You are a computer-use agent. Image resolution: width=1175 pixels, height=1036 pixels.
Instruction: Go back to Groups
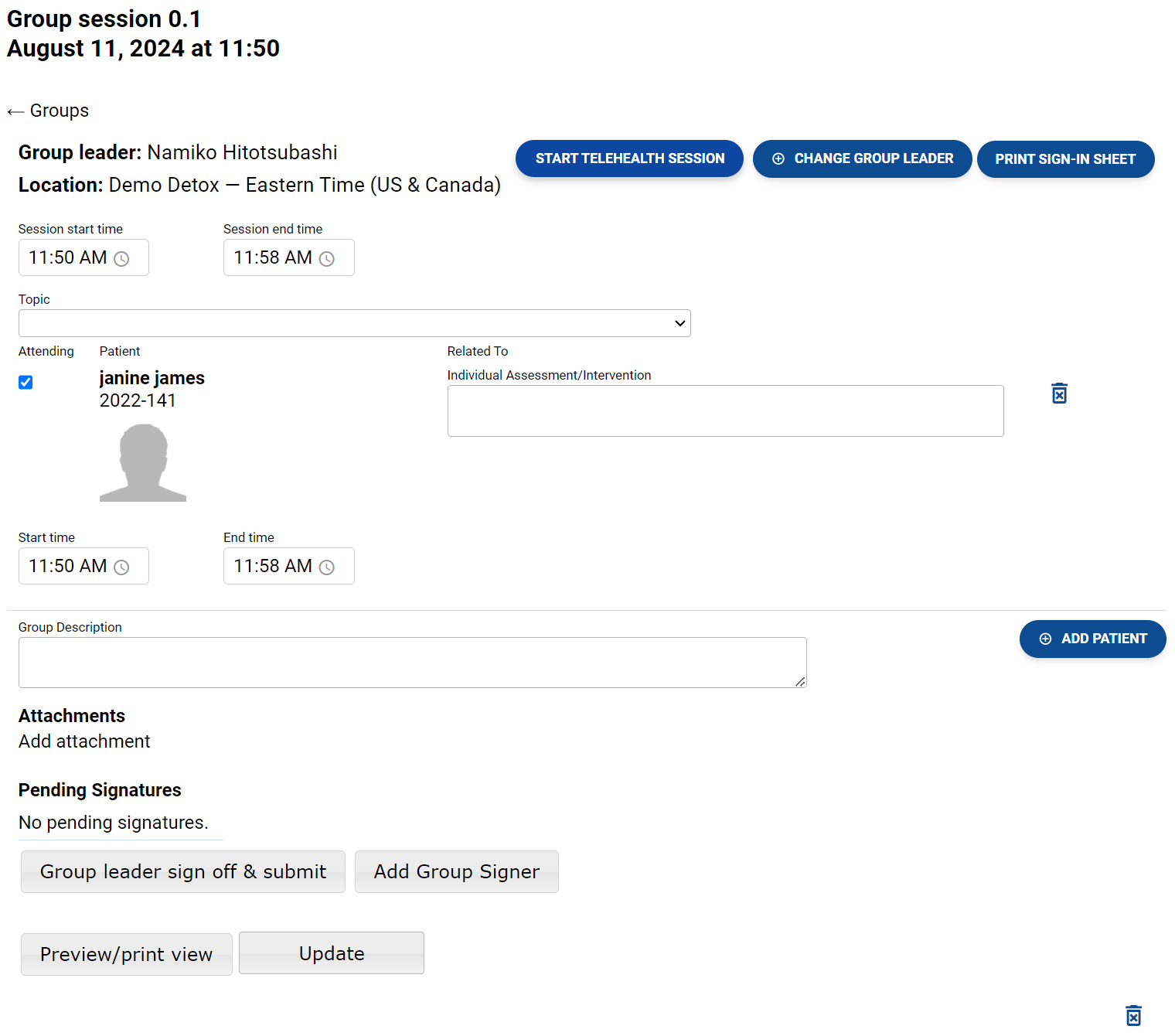pyautogui.click(x=49, y=111)
